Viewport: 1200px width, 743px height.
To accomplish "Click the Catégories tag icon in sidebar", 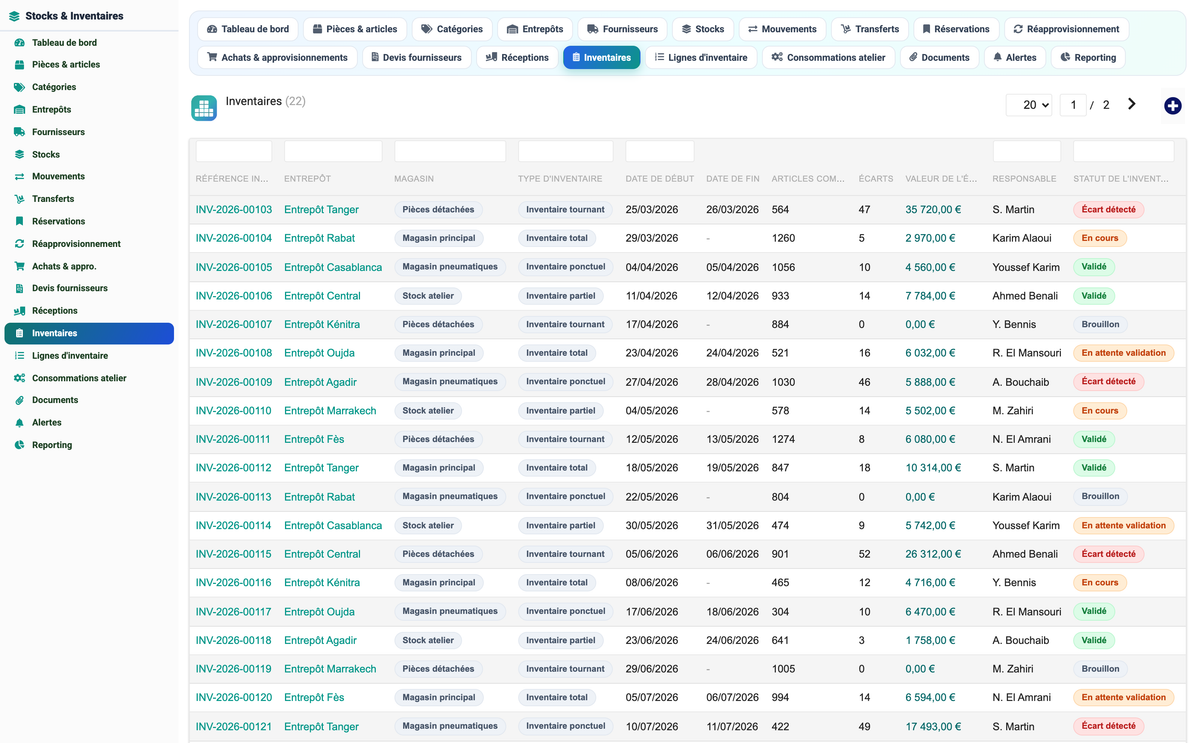I will tap(19, 87).
